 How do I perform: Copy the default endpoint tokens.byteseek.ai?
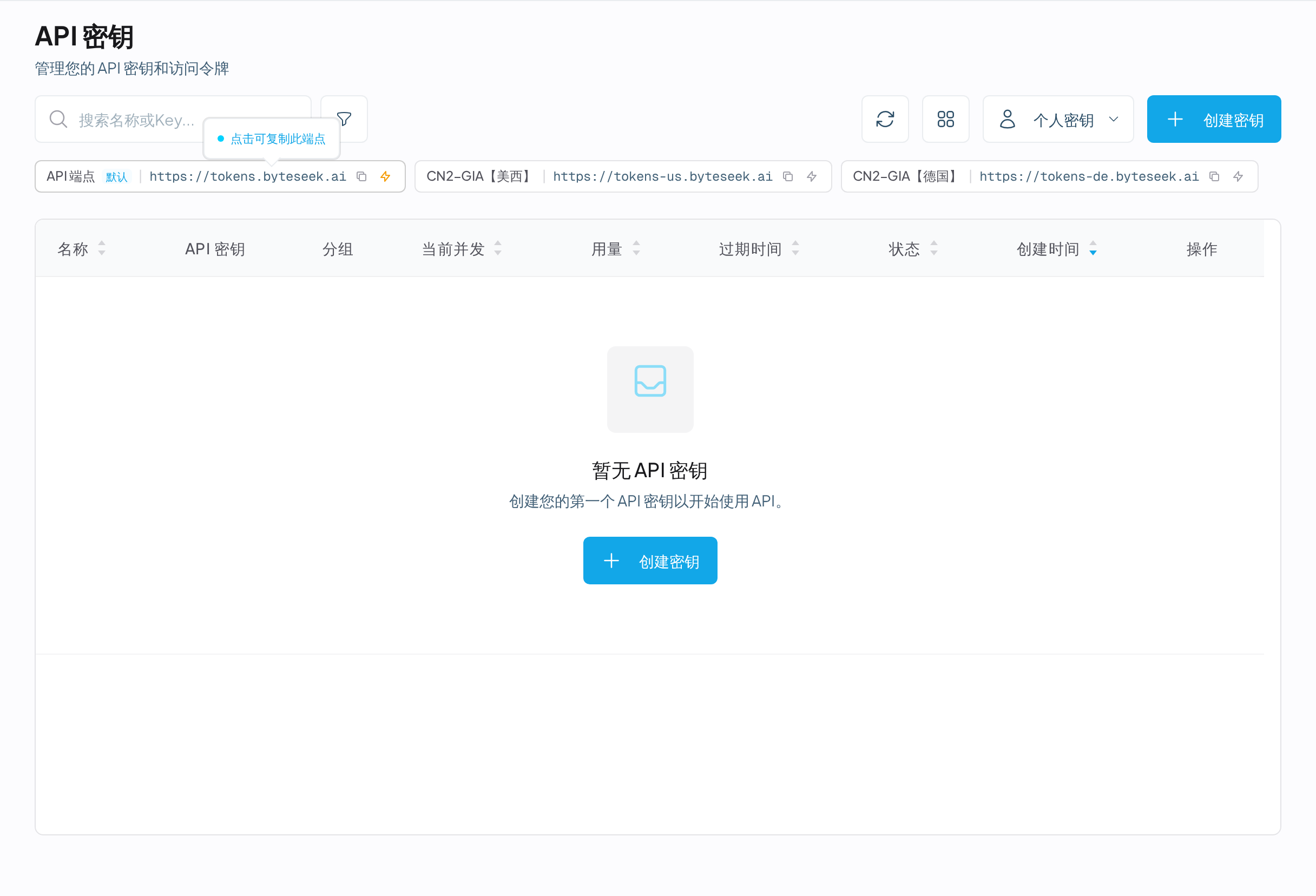click(361, 177)
